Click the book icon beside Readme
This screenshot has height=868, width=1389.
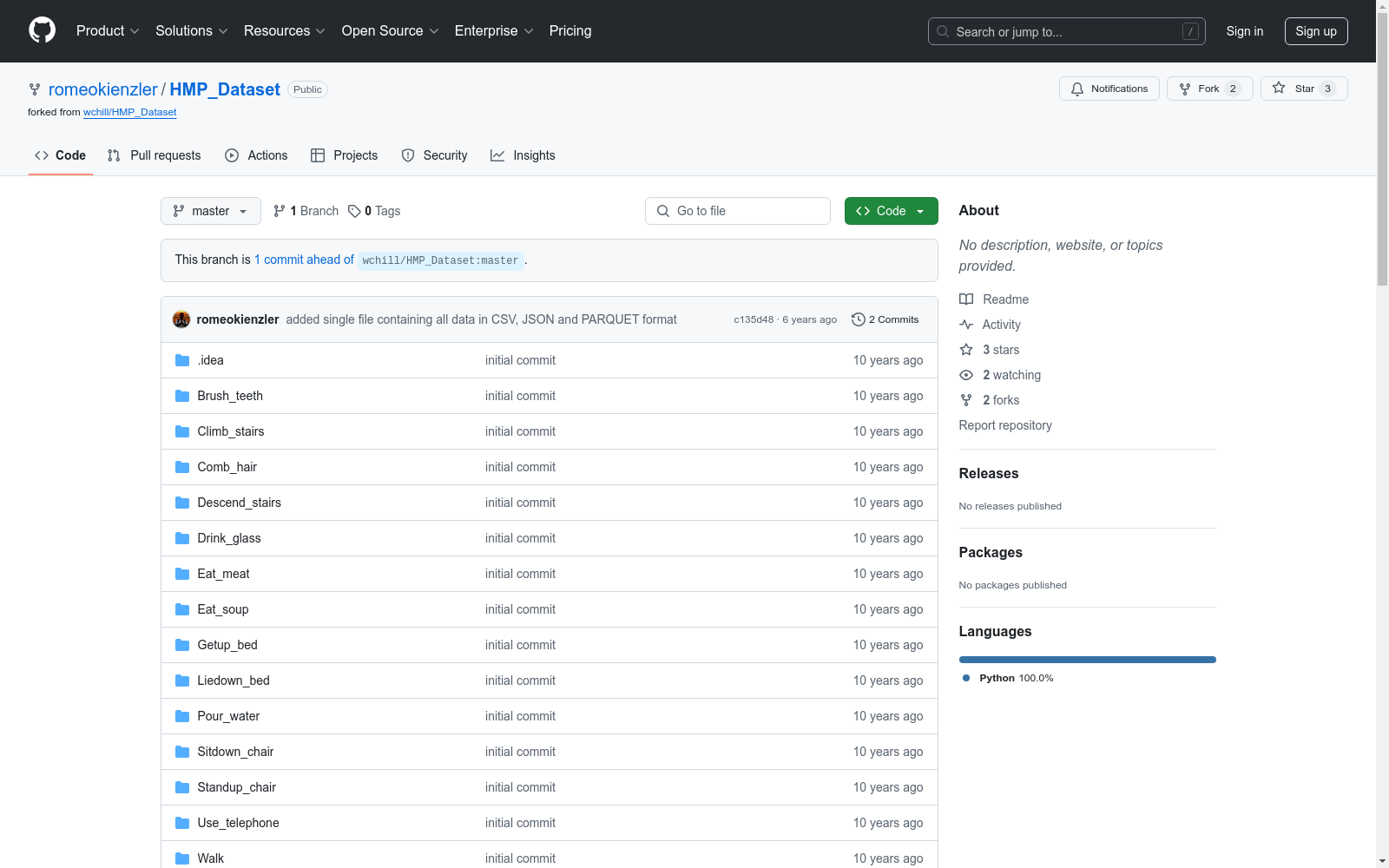(x=966, y=299)
